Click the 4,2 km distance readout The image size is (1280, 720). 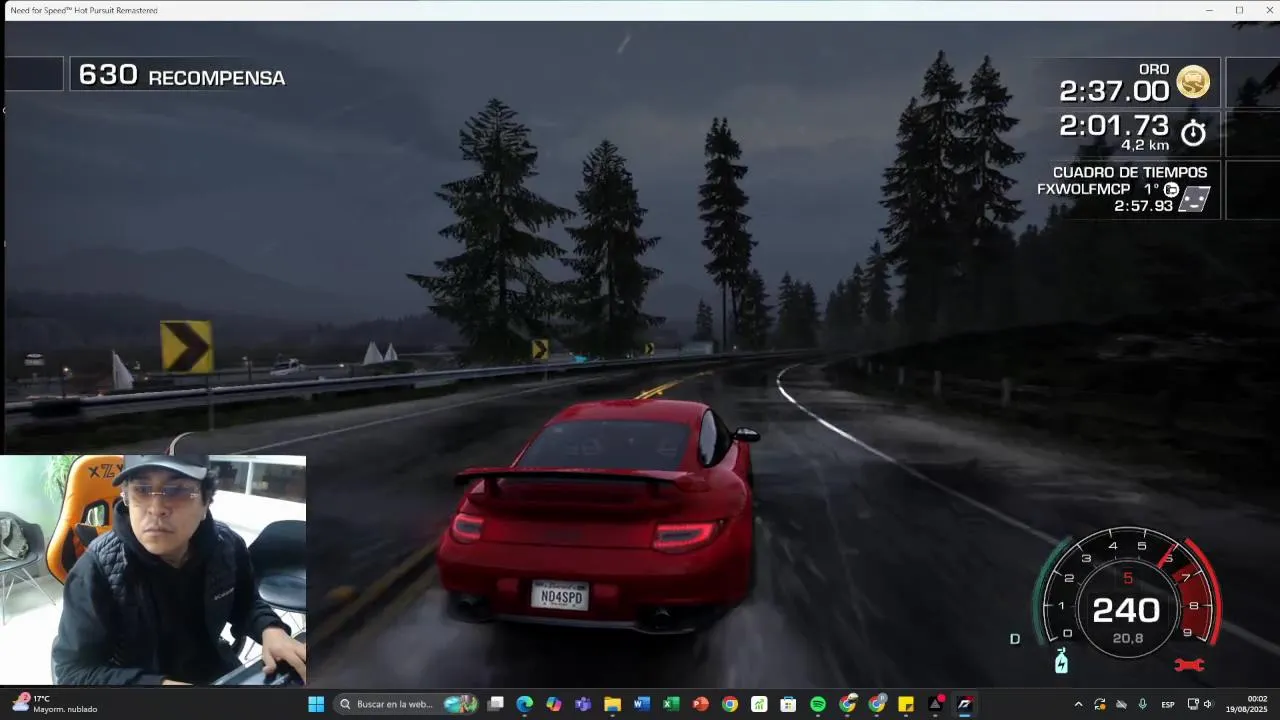[x=1144, y=145]
